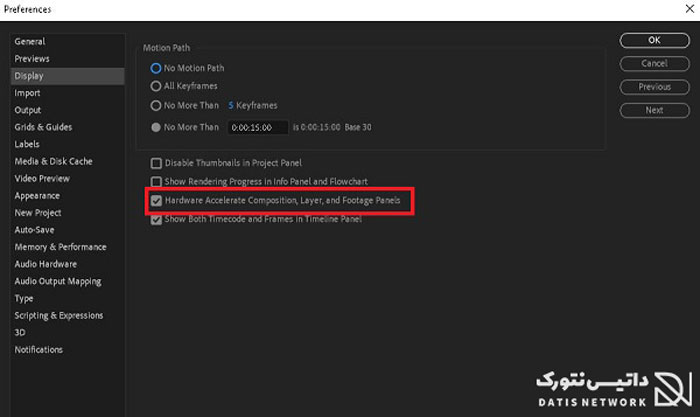Switch to Media & Disk Cache settings
The width and height of the screenshot is (700, 417).
[x=53, y=162]
